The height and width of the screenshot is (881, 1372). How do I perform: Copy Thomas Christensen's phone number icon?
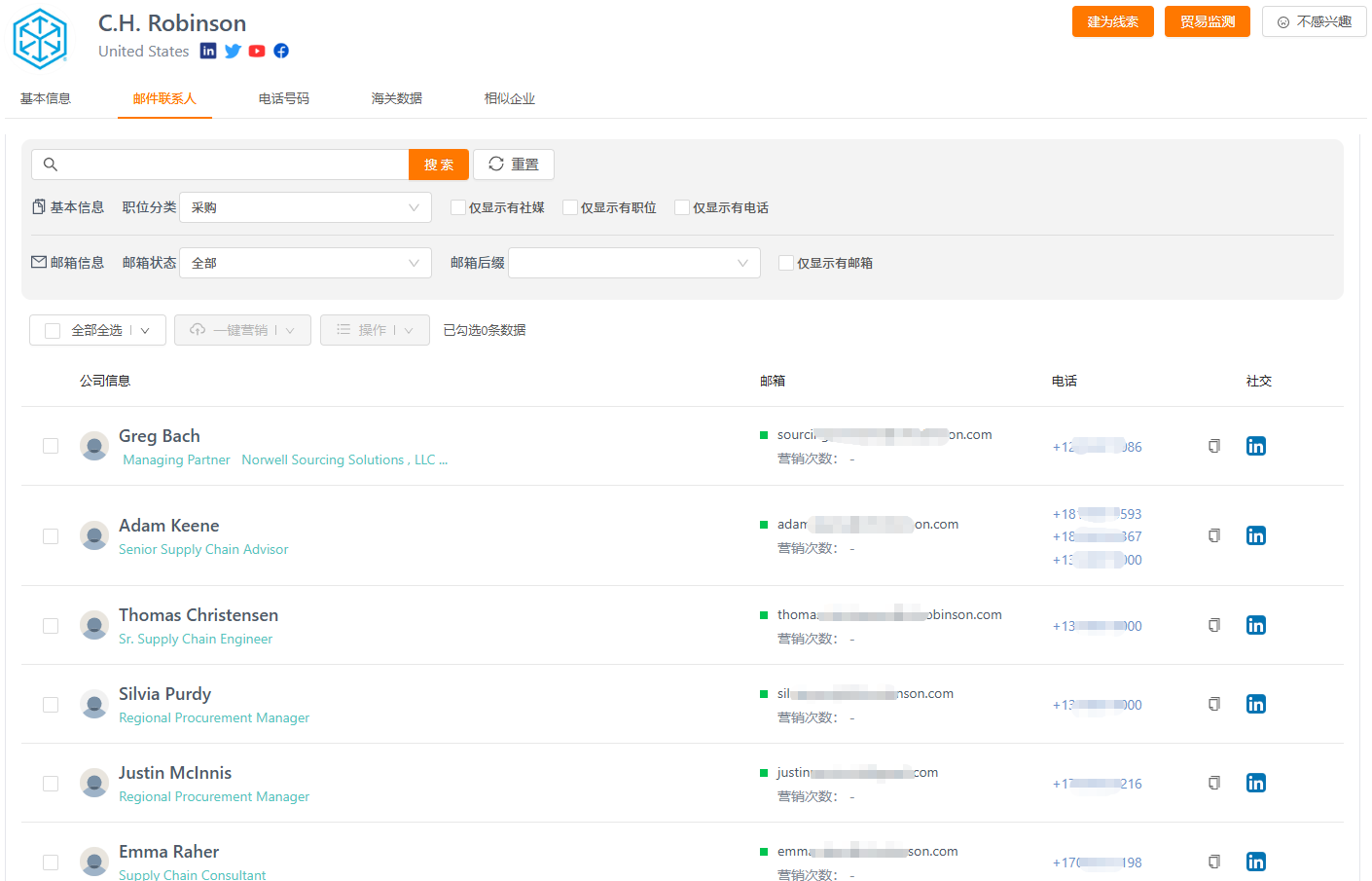click(x=1214, y=625)
